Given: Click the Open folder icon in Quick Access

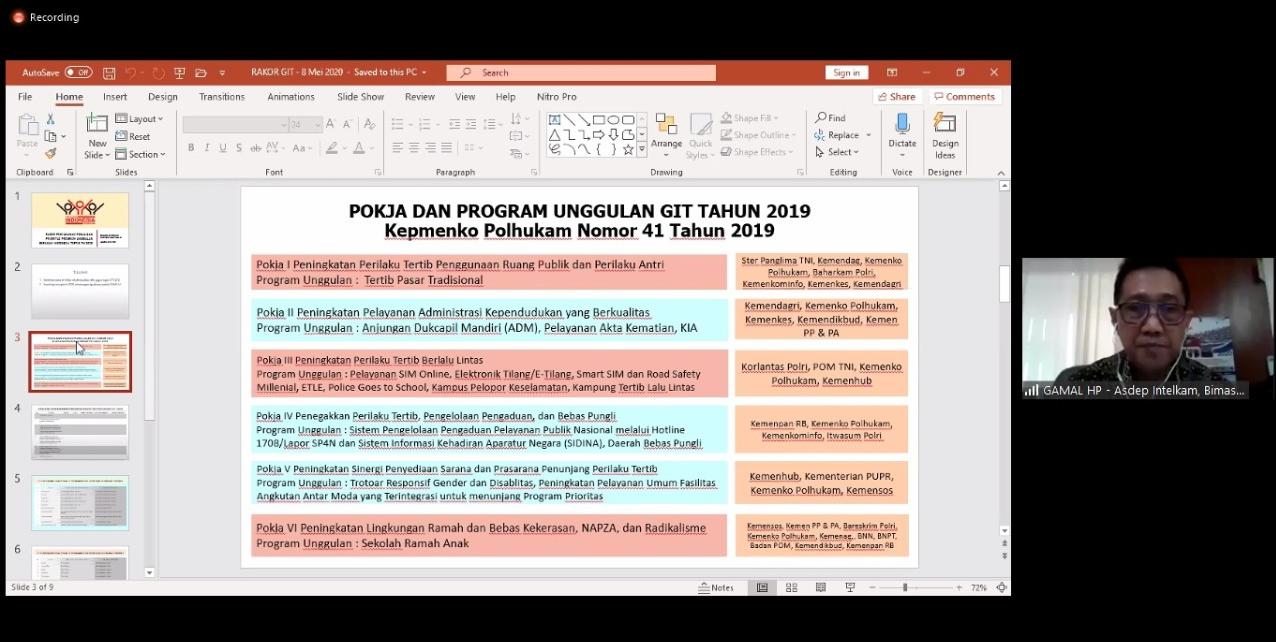Looking at the screenshot, I should (x=201, y=73).
